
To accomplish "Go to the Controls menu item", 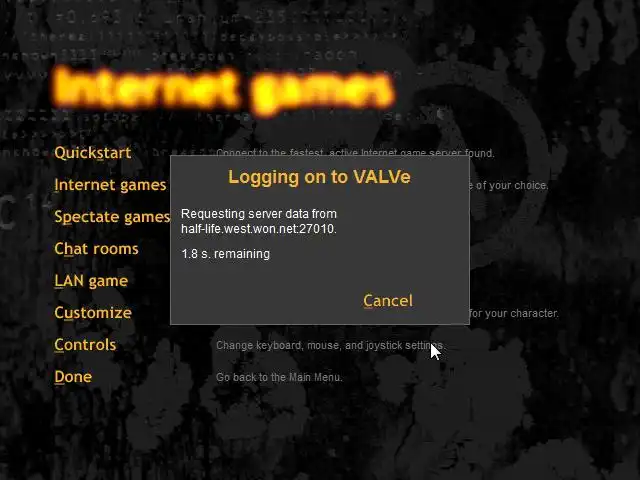I will click(x=85, y=344).
